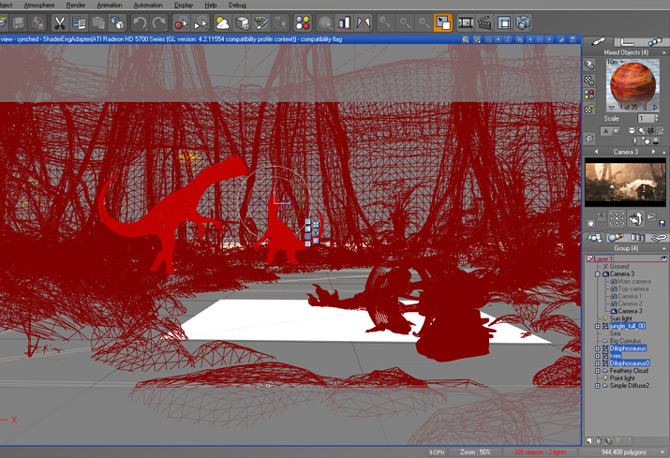Switch to the Materials spheres tab
670x458 pixels.
click(x=615, y=237)
